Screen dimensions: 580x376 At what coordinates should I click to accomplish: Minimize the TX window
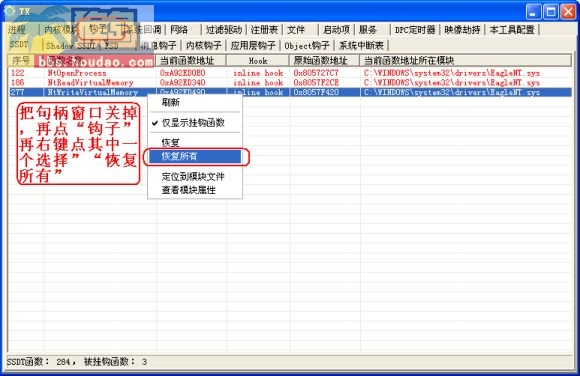click(533, 12)
